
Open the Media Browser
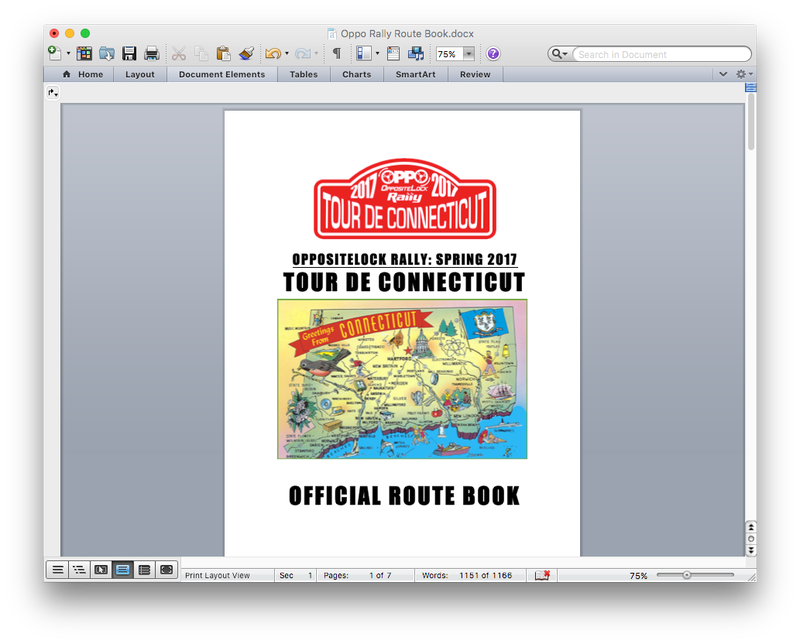tap(416, 54)
